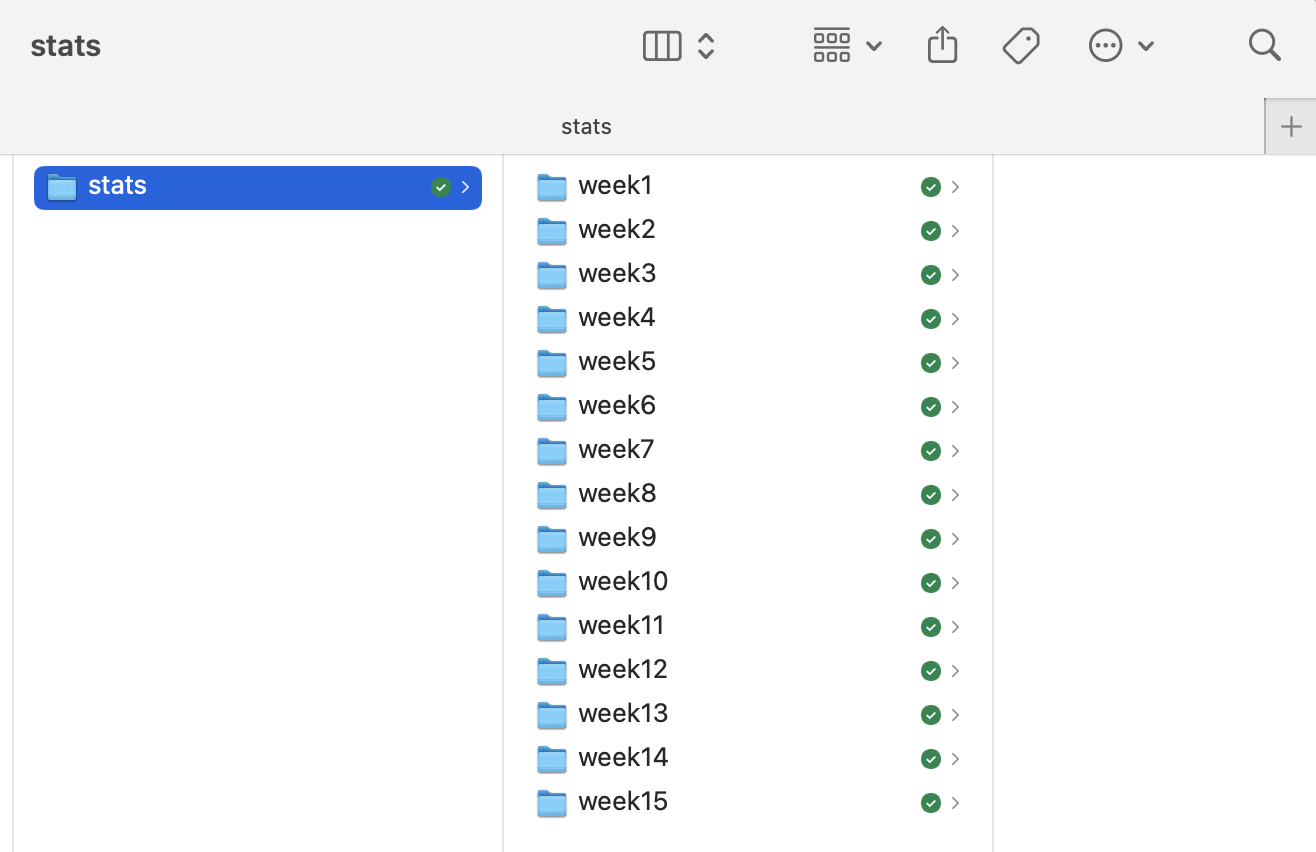Click the Edit Tags icon
1316x852 pixels.
click(x=1021, y=45)
